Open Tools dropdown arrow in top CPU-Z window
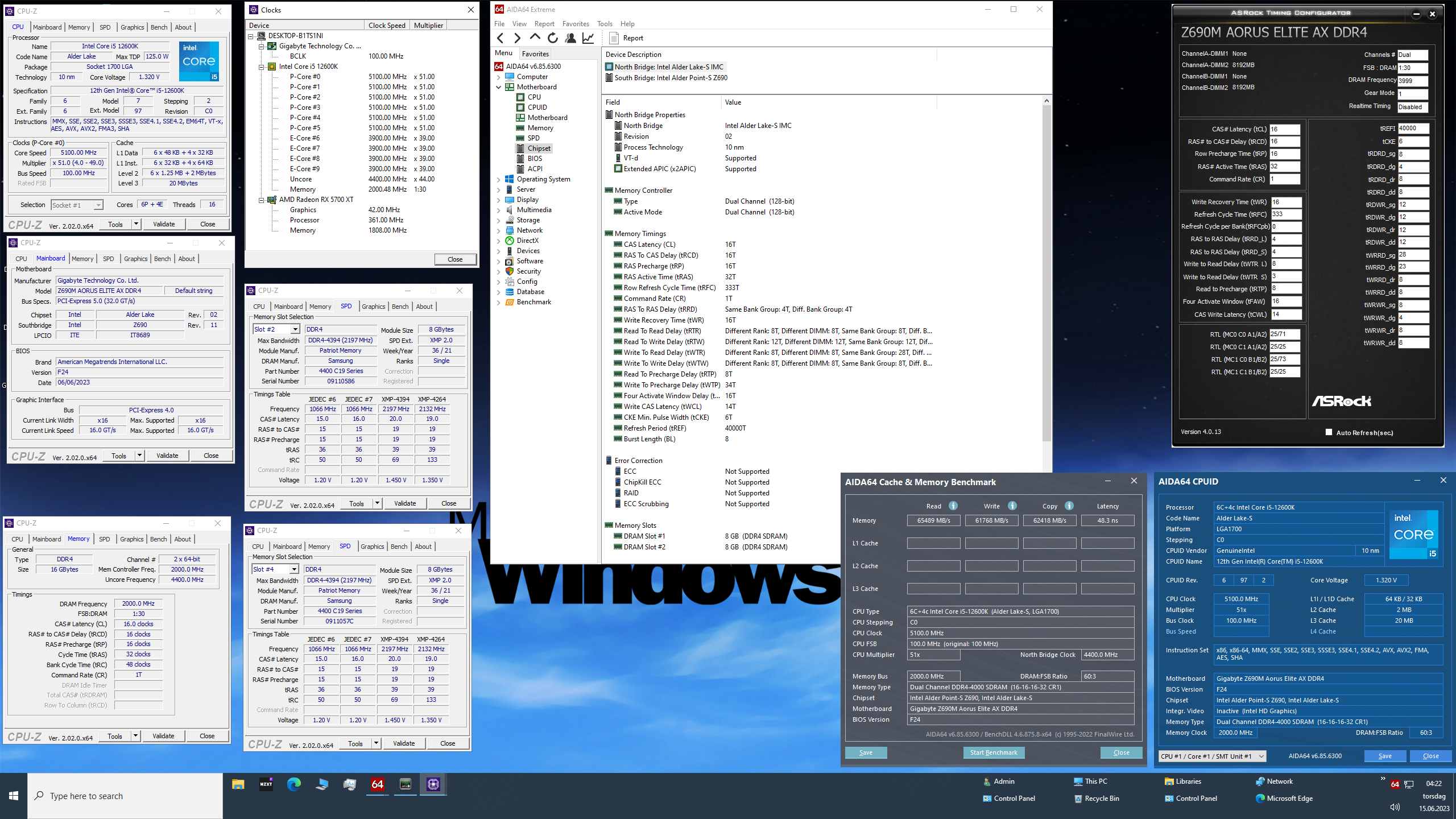Viewport: 1456px width, 819px height. [x=136, y=224]
